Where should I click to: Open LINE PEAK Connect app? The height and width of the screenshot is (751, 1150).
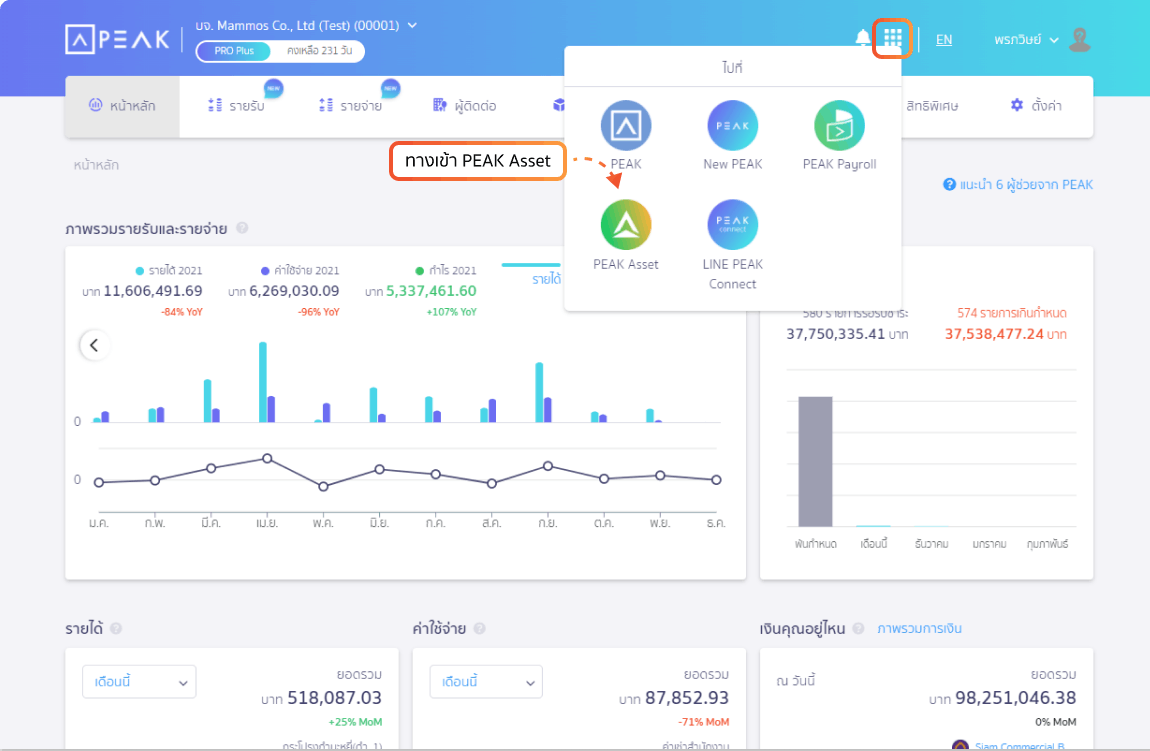(733, 225)
